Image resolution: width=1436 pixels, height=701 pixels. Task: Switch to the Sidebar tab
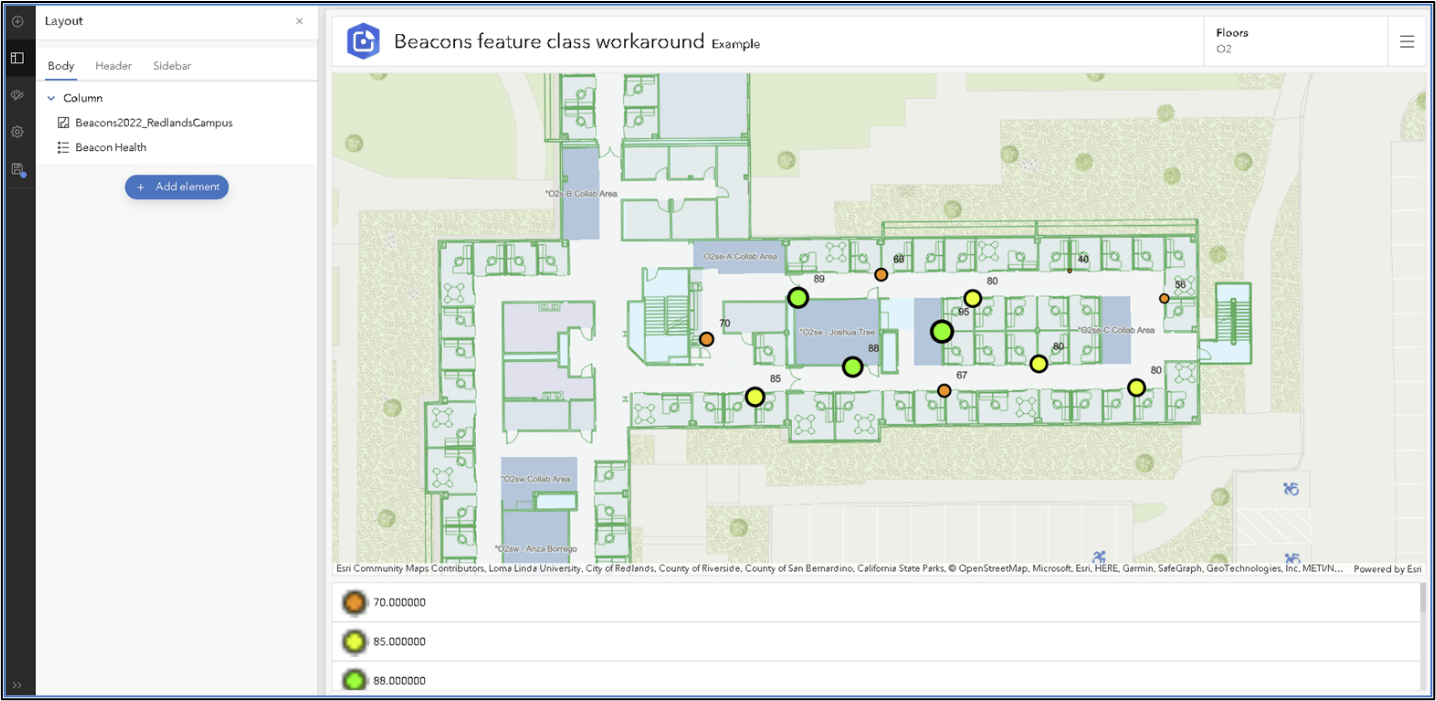(x=171, y=66)
